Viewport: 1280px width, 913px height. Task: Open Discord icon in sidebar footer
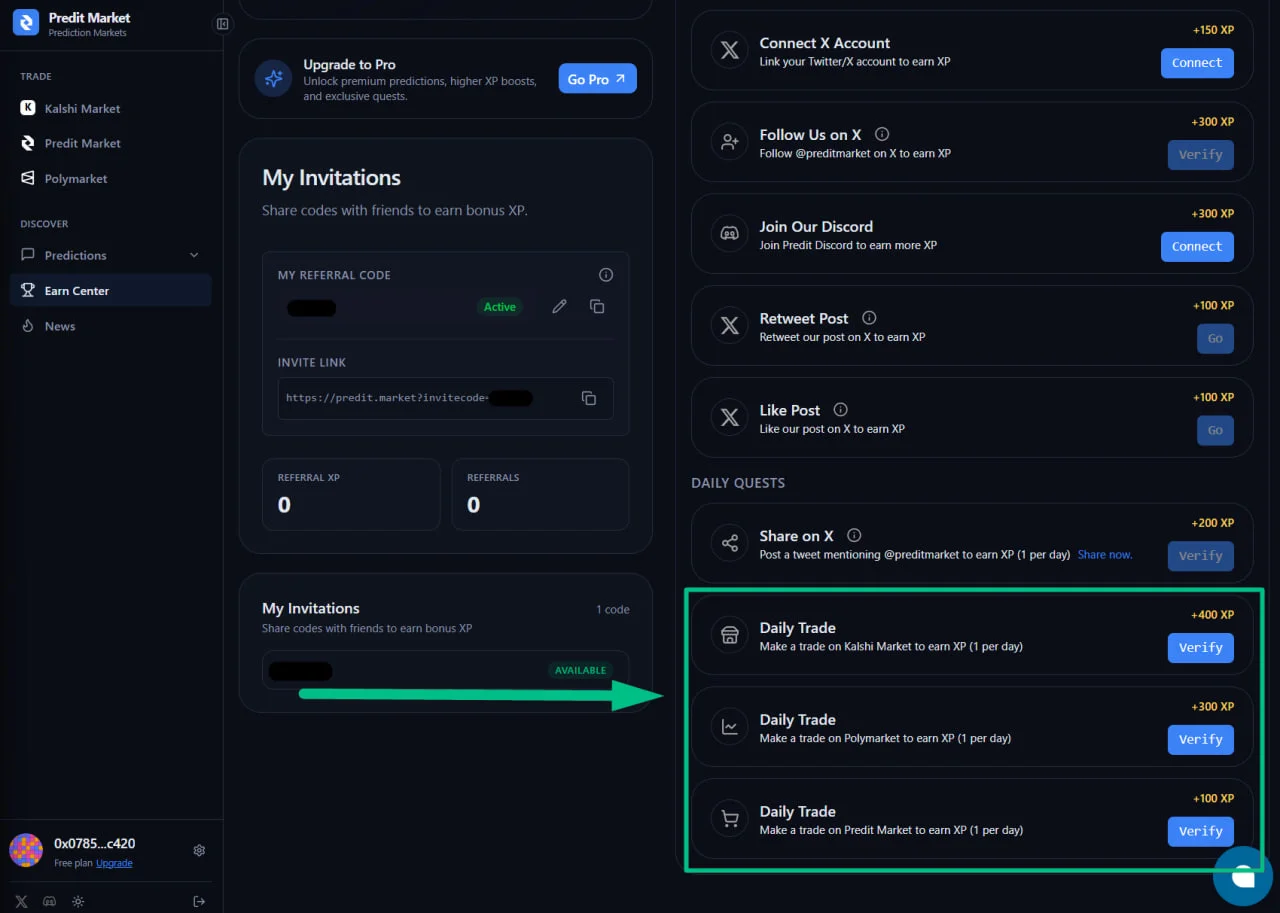(49, 901)
